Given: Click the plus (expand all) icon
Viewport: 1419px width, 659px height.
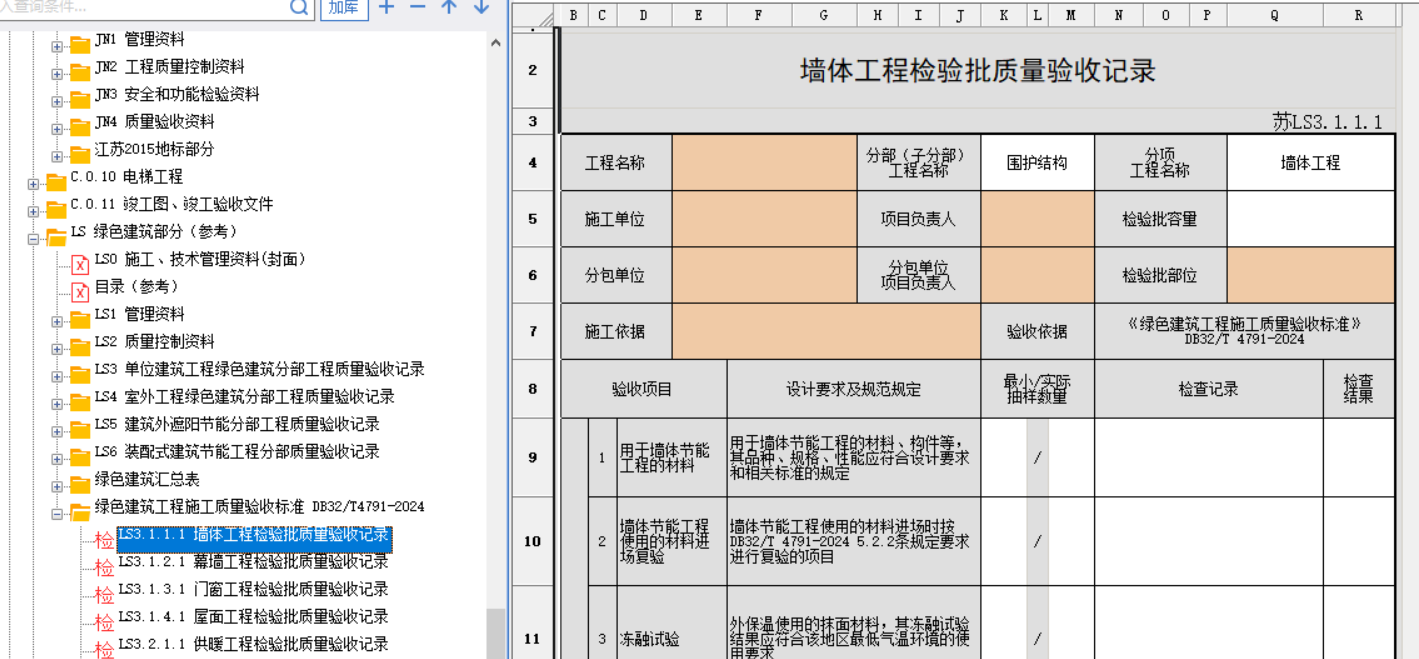Looking at the screenshot, I should point(387,7).
